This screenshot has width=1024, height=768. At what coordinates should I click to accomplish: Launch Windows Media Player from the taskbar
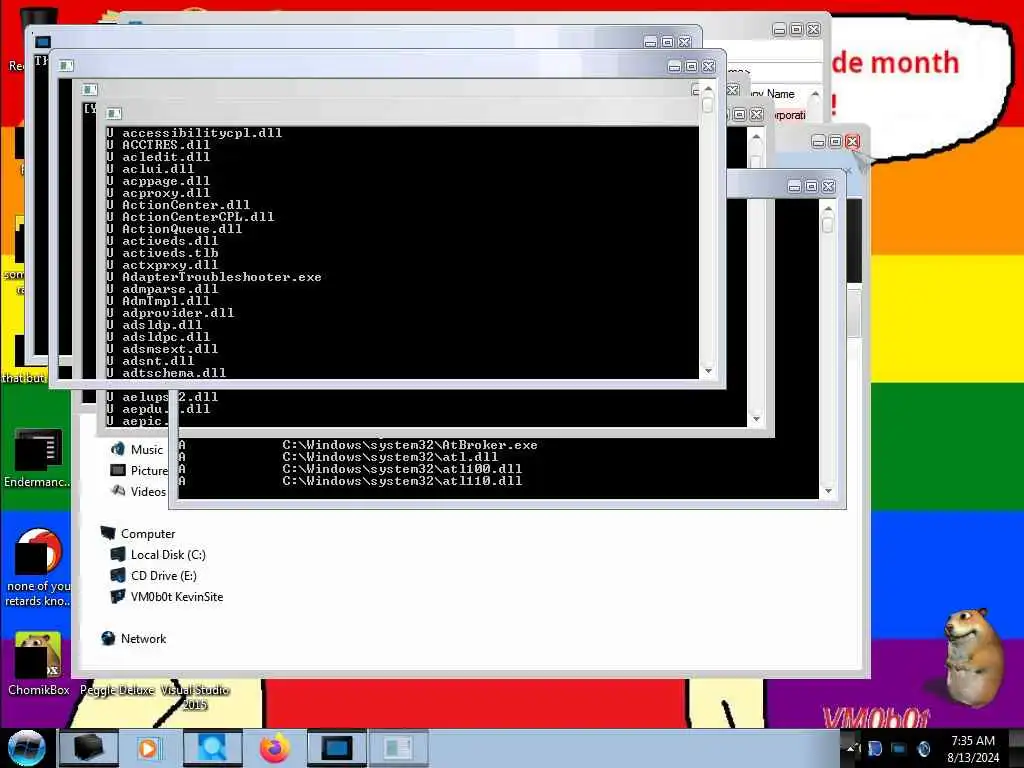(x=148, y=748)
